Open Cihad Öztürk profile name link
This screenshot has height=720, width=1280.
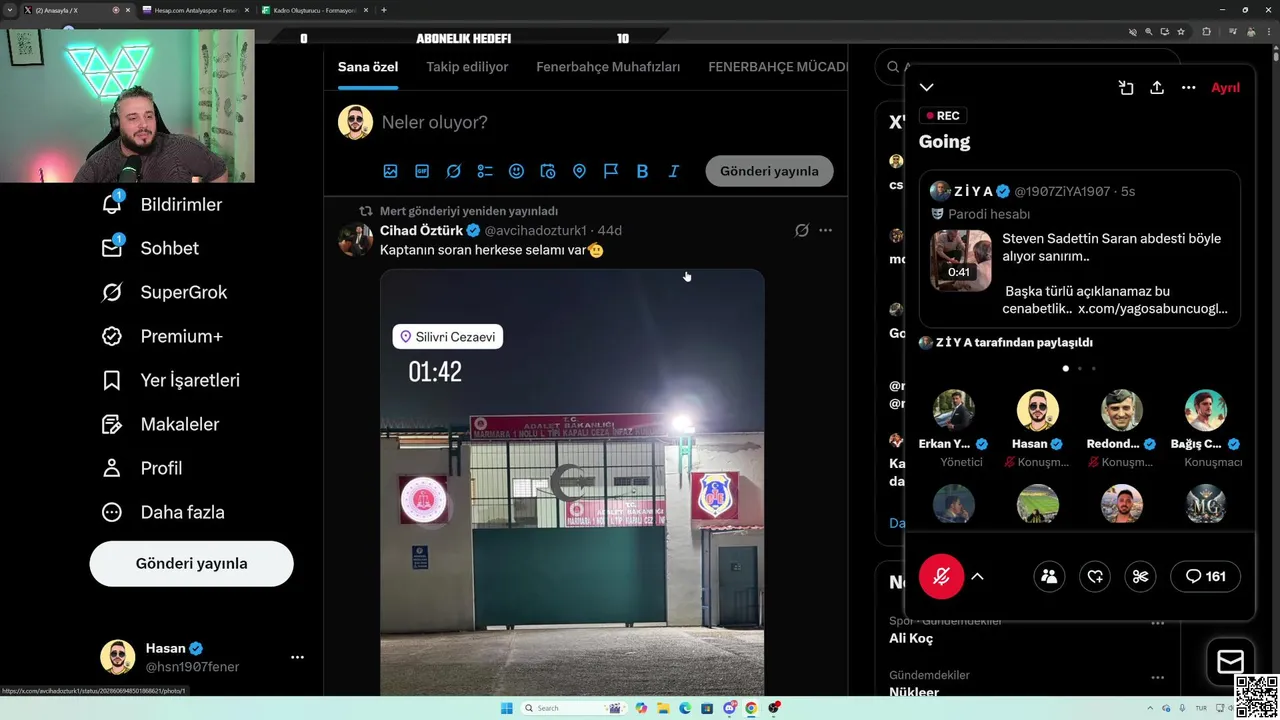(421, 230)
